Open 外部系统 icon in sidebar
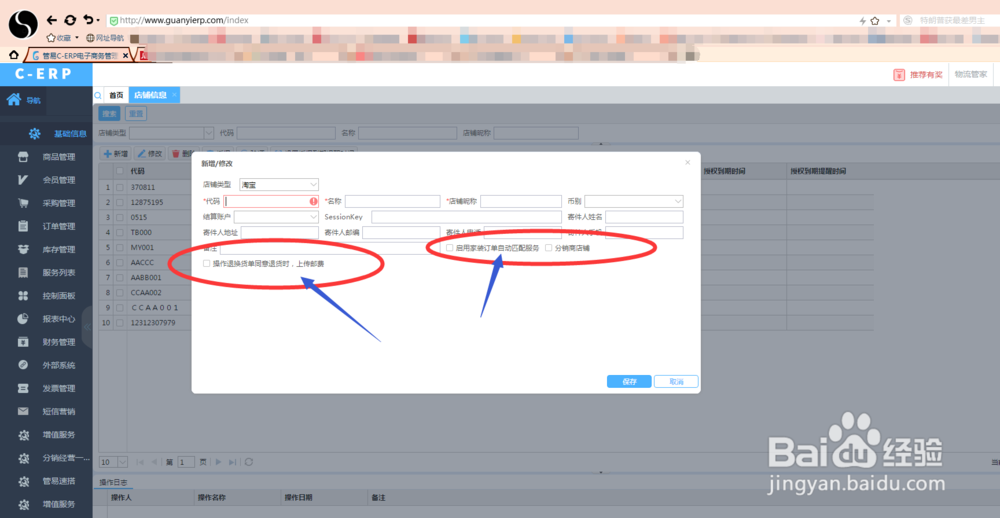 click(23, 365)
